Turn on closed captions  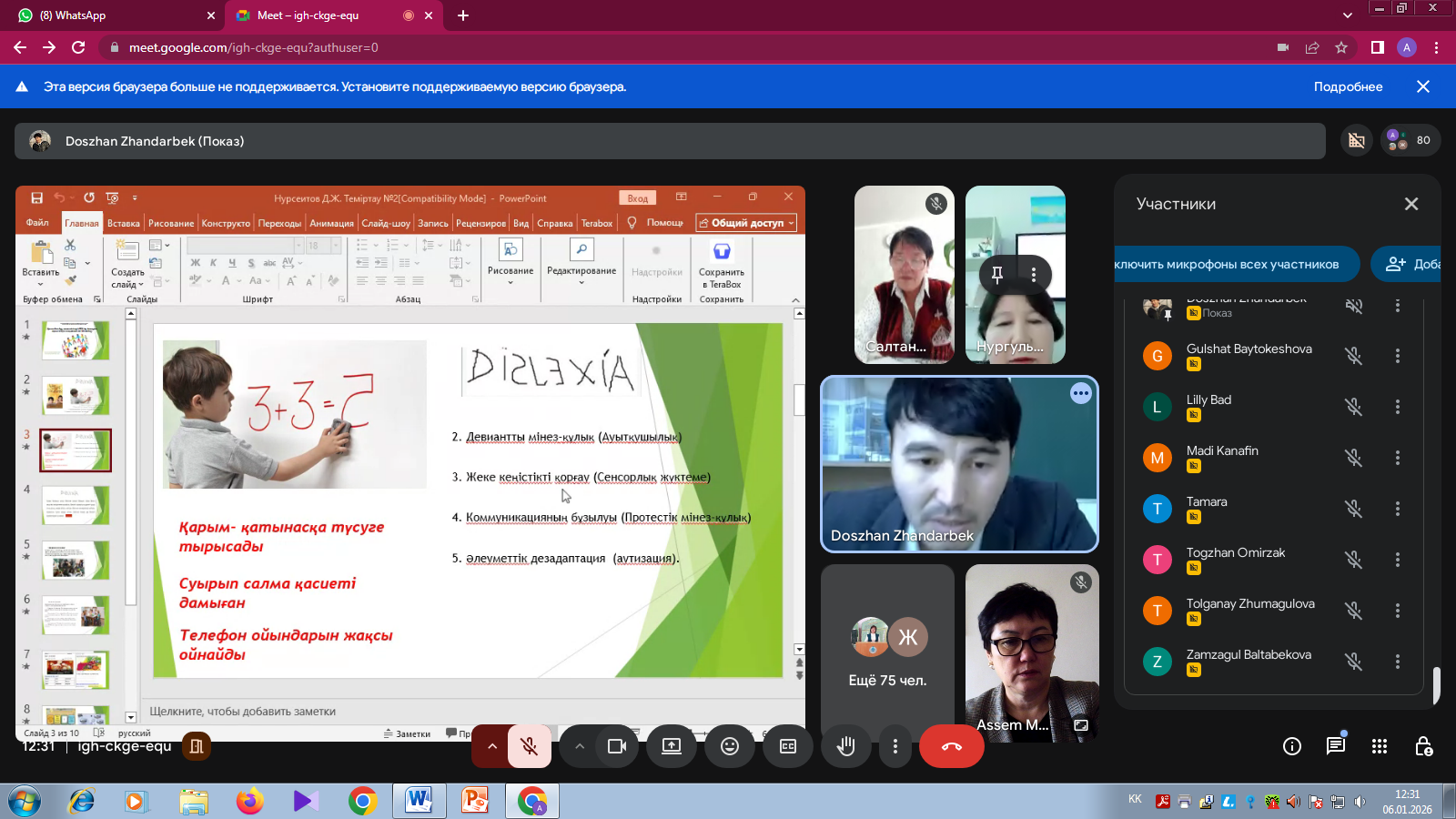coord(788,746)
